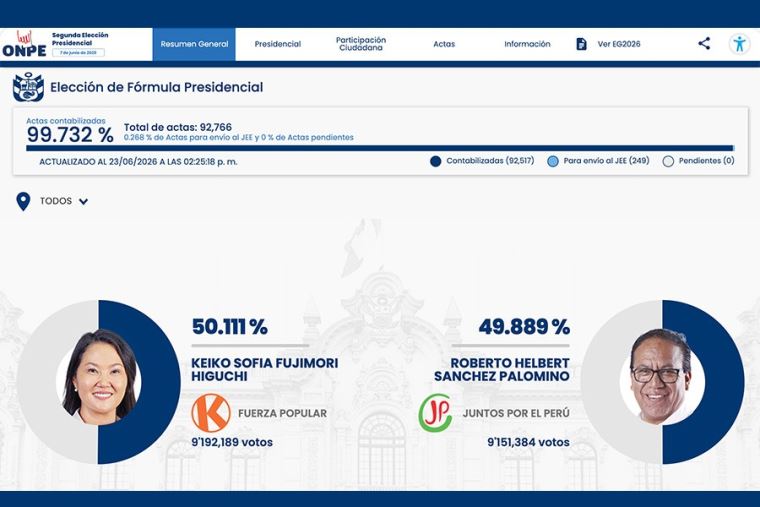The width and height of the screenshot is (760, 507).
Task: Click the Peru coat of arms emblem
Action: 28,87
